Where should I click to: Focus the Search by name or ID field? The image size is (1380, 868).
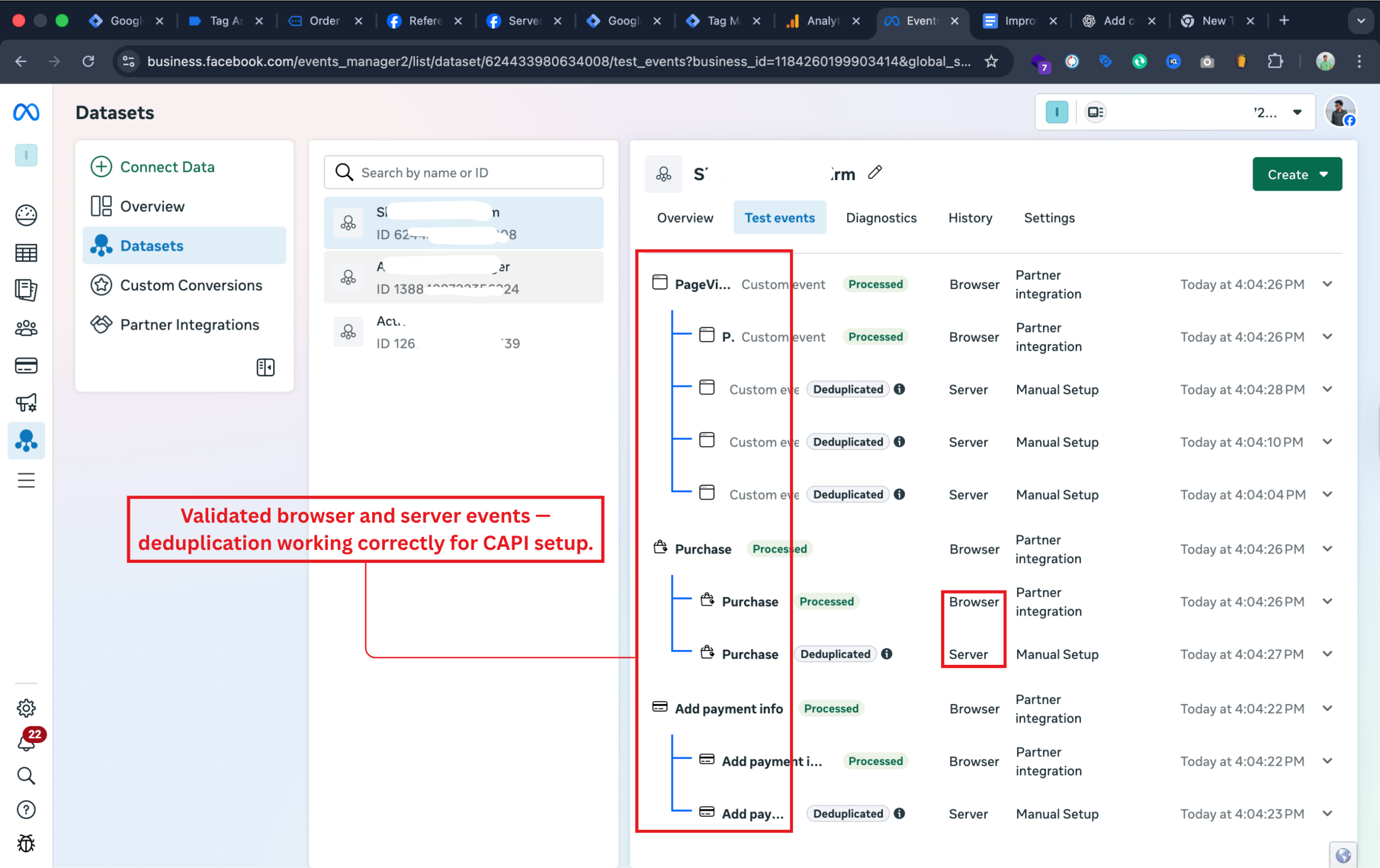pos(463,173)
